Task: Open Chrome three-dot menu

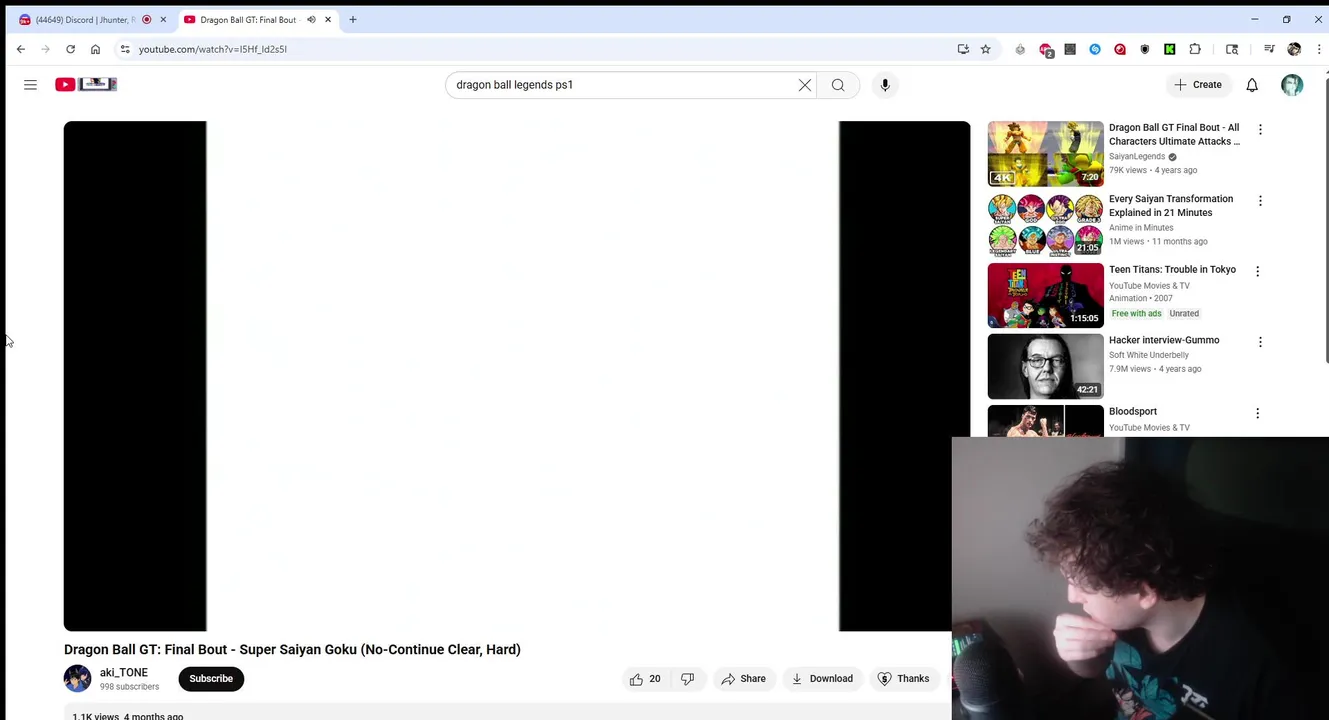Action: click(x=1318, y=49)
